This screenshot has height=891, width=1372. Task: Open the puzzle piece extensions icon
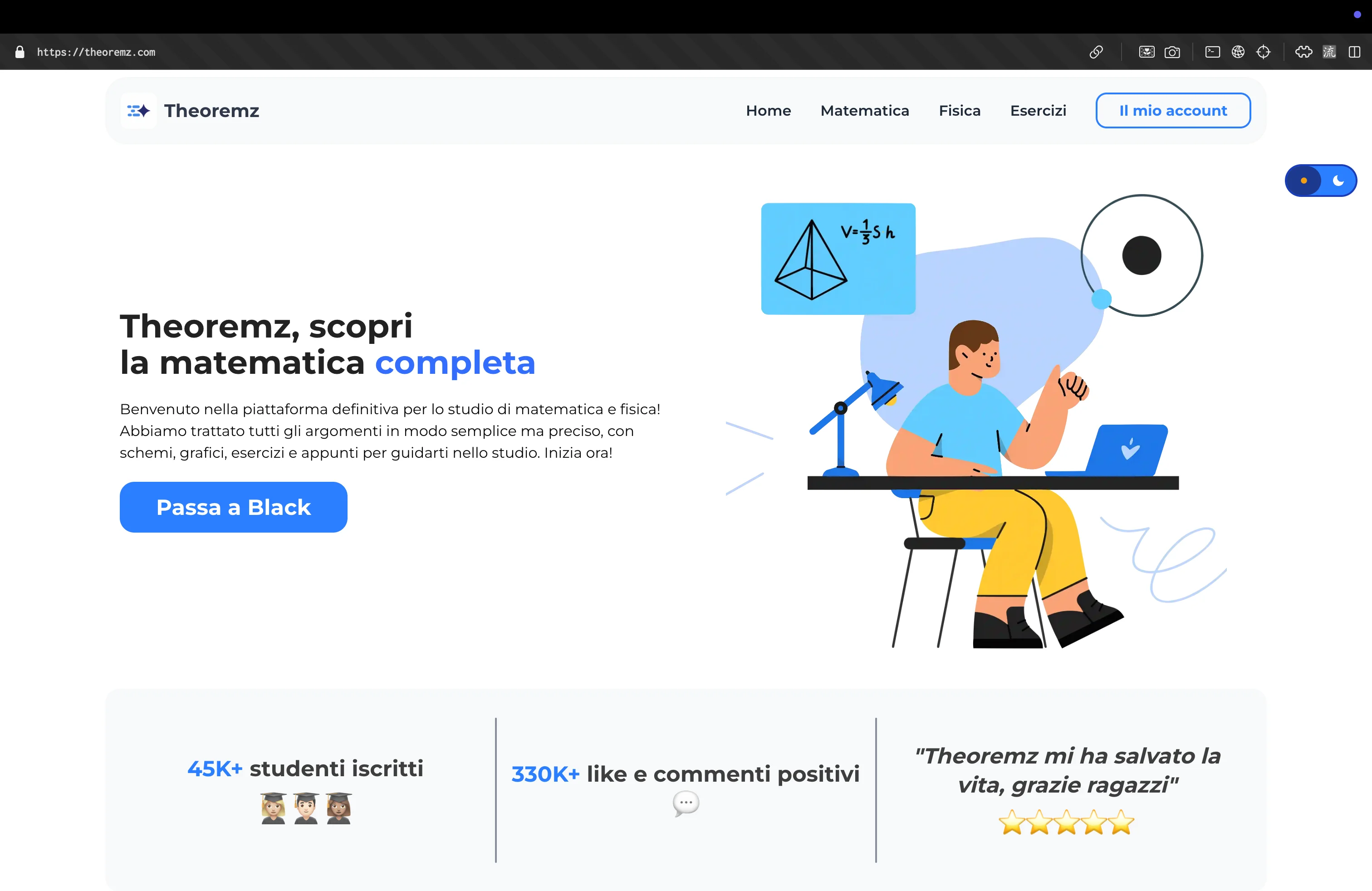[1303, 52]
